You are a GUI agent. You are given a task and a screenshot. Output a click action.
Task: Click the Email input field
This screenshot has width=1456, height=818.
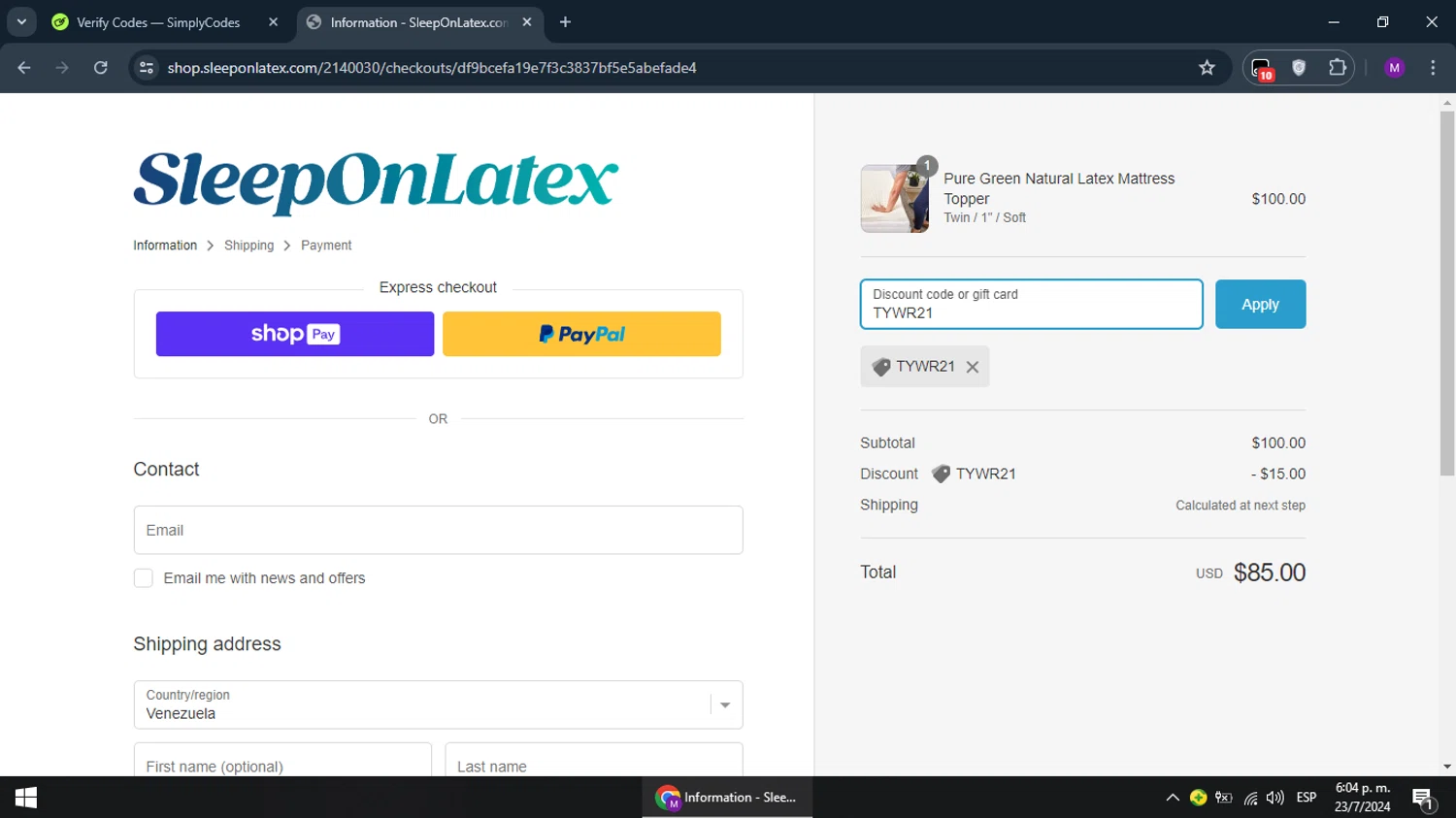click(x=438, y=530)
